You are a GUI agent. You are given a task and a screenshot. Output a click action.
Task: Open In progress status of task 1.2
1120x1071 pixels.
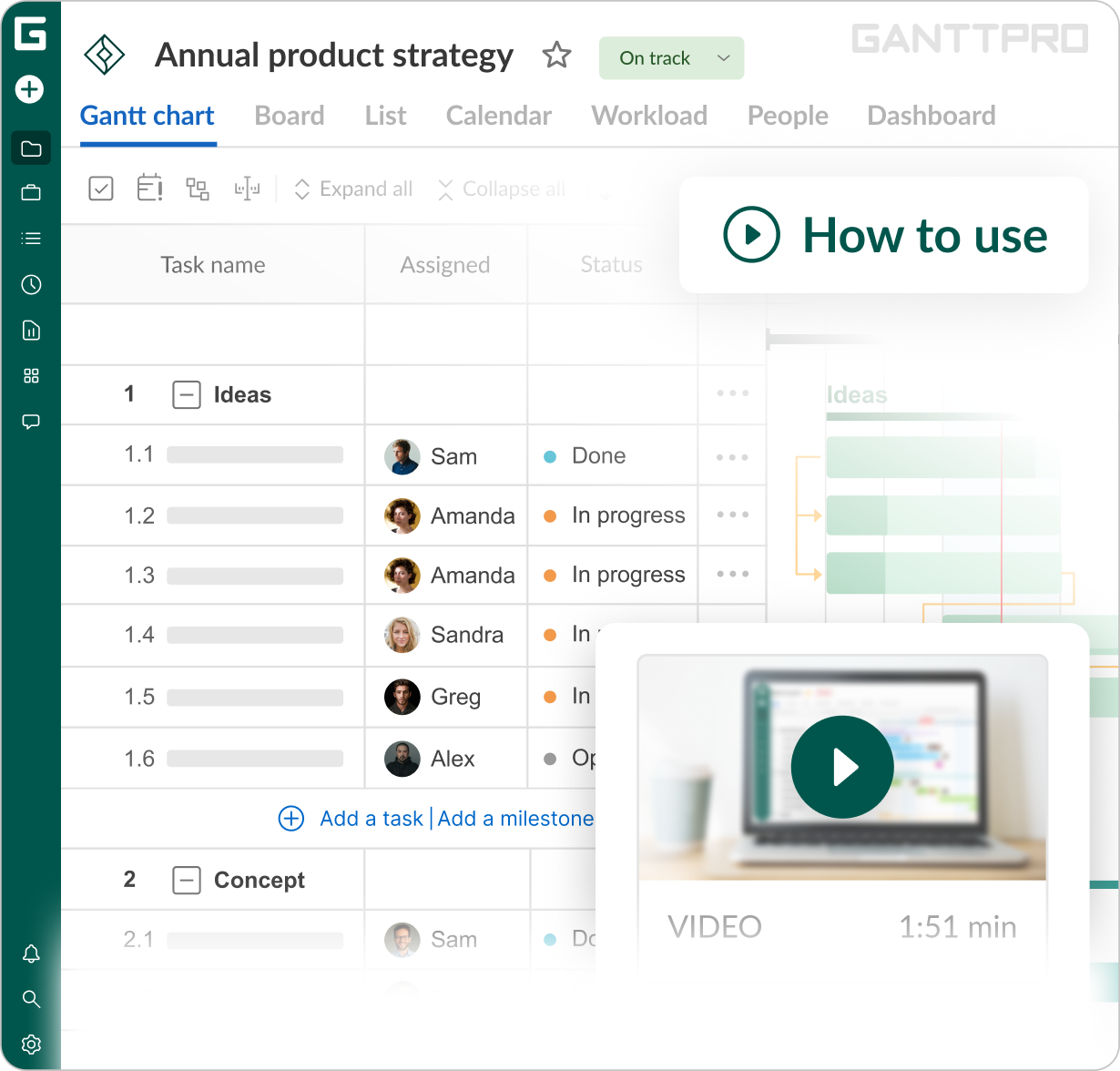click(x=615, y=515)
